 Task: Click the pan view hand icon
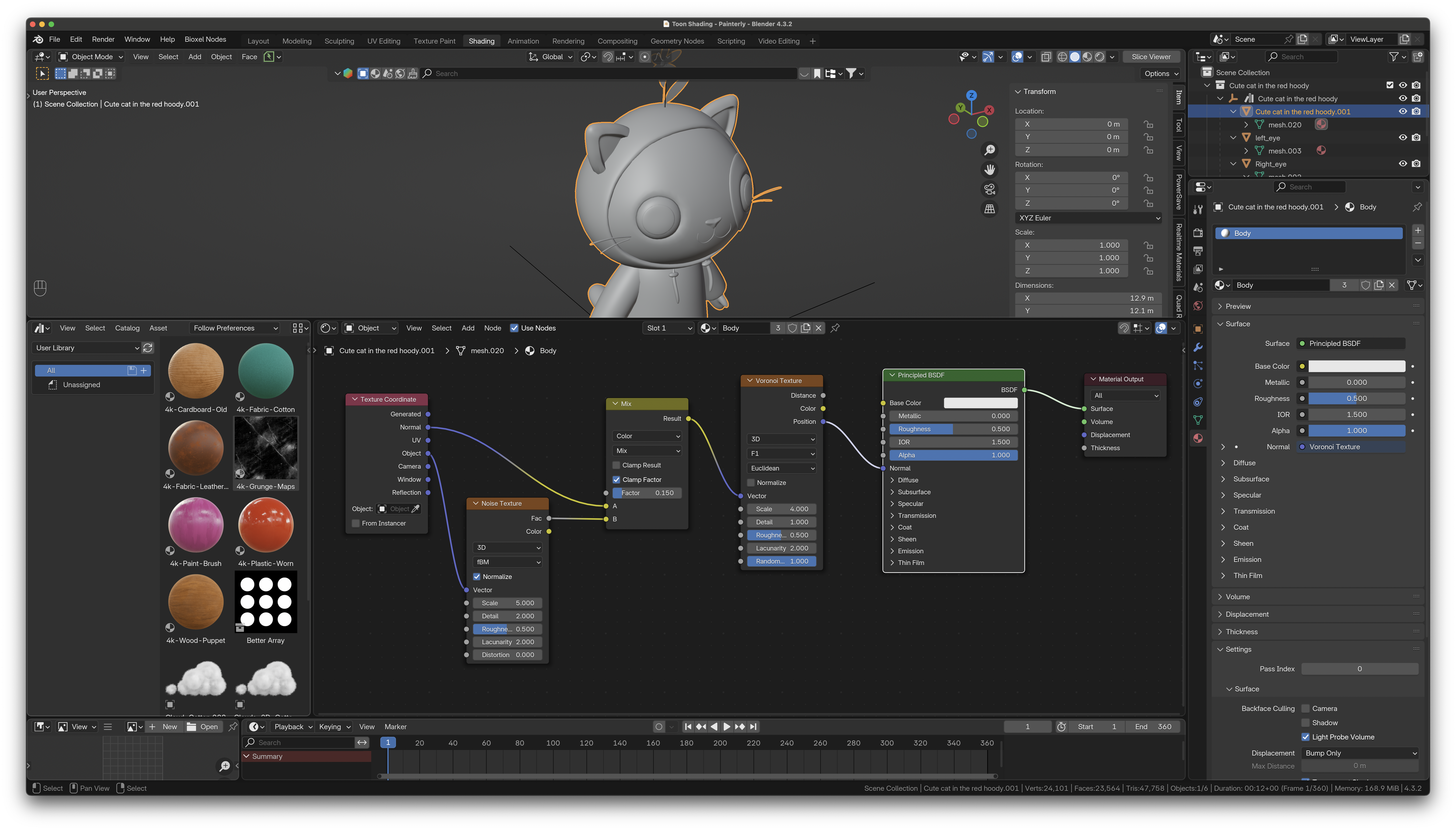(x=990, y=169)
